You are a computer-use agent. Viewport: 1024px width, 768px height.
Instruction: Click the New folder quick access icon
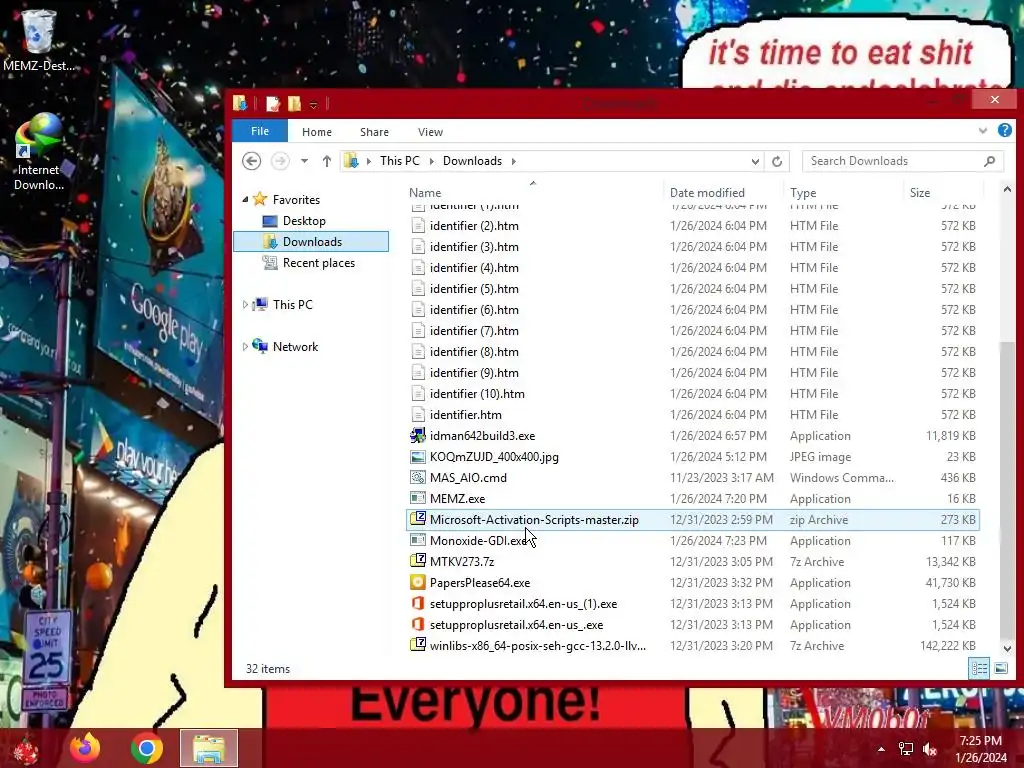294,103
